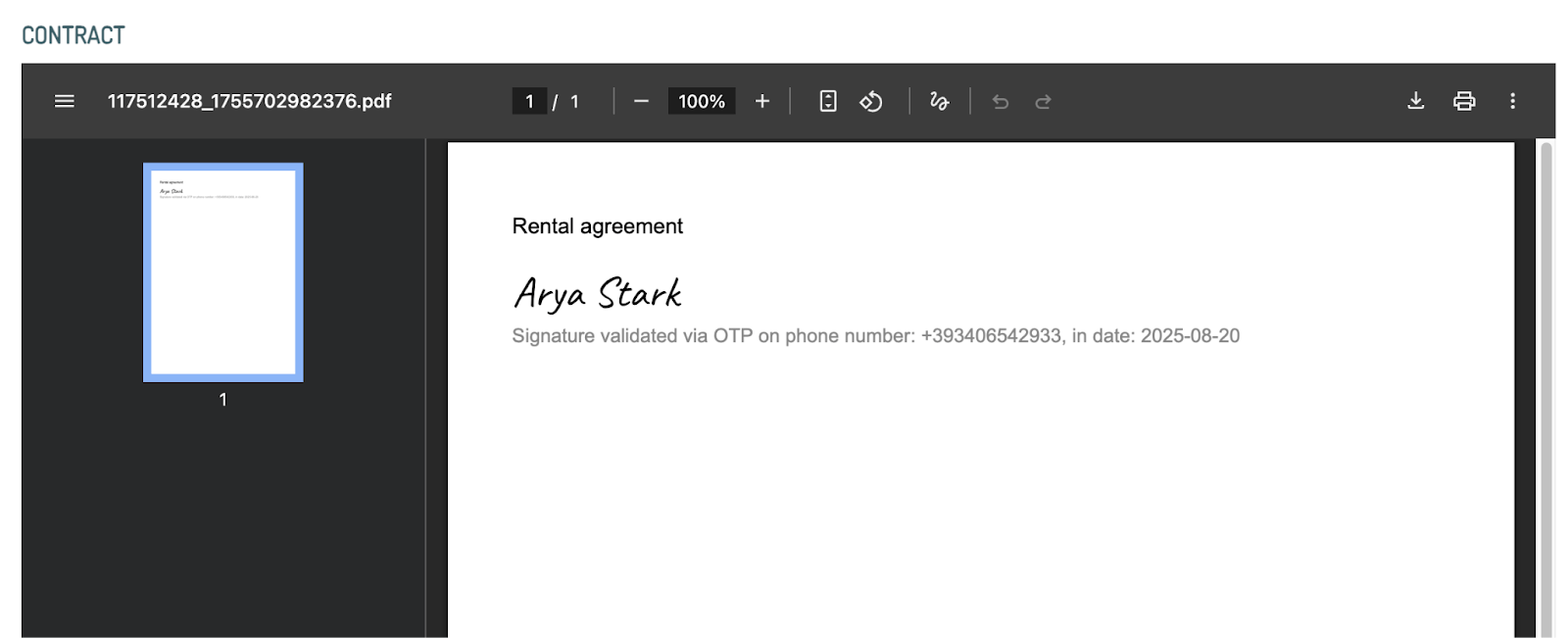
Task: Click the zoom in plus icon
Action: [761, 101]
